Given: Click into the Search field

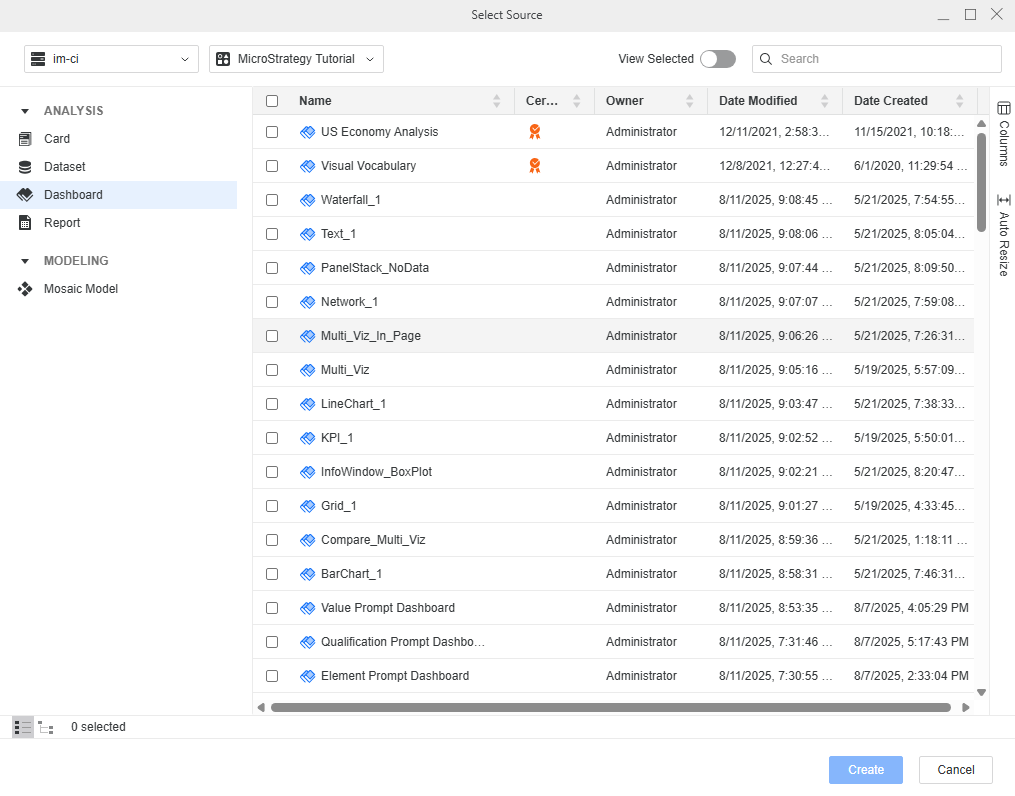Looking at the screenshot, I should (886, 59).
